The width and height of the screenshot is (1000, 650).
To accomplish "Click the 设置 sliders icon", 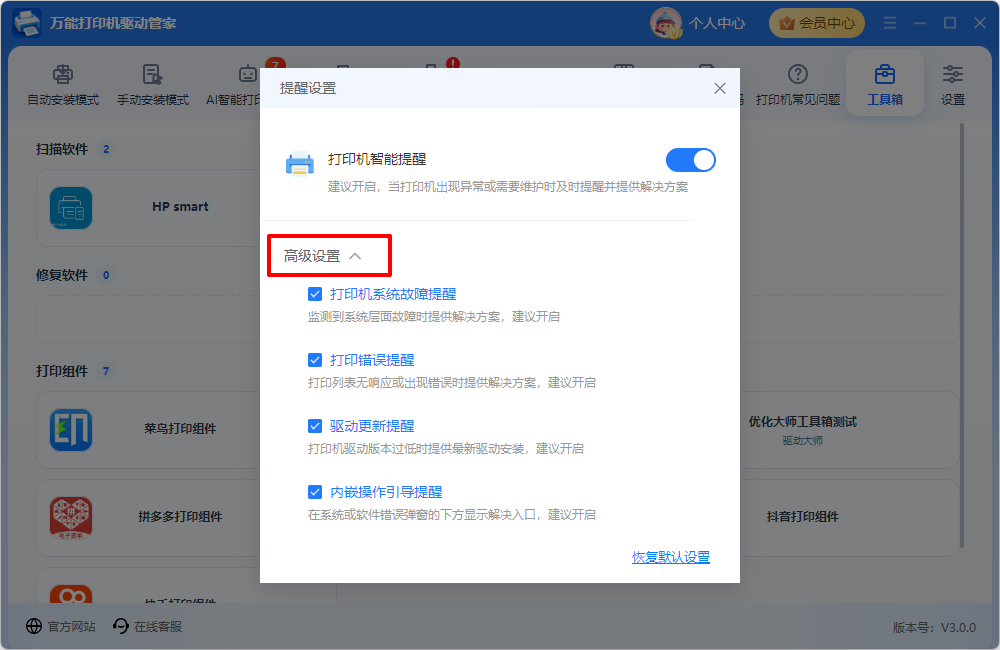I will (x=953, y=74).
